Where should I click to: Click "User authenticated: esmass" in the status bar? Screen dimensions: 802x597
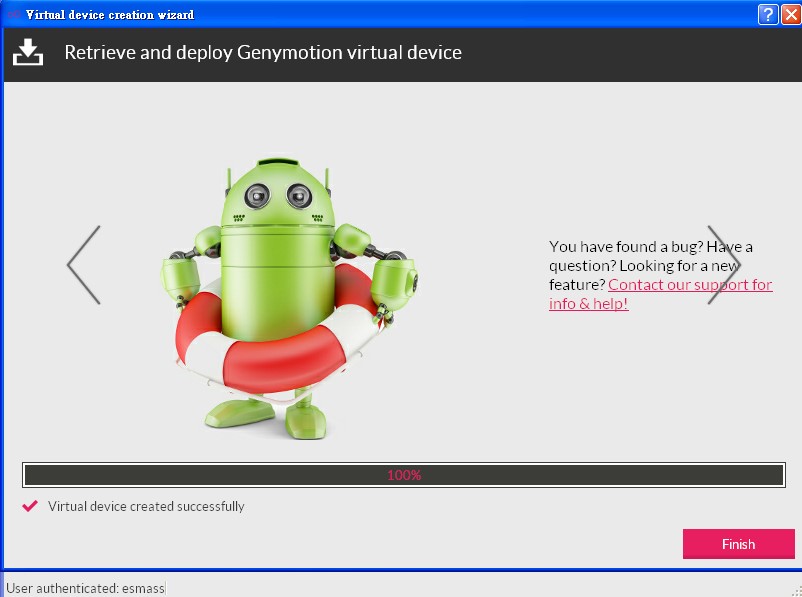coord(85,588)
